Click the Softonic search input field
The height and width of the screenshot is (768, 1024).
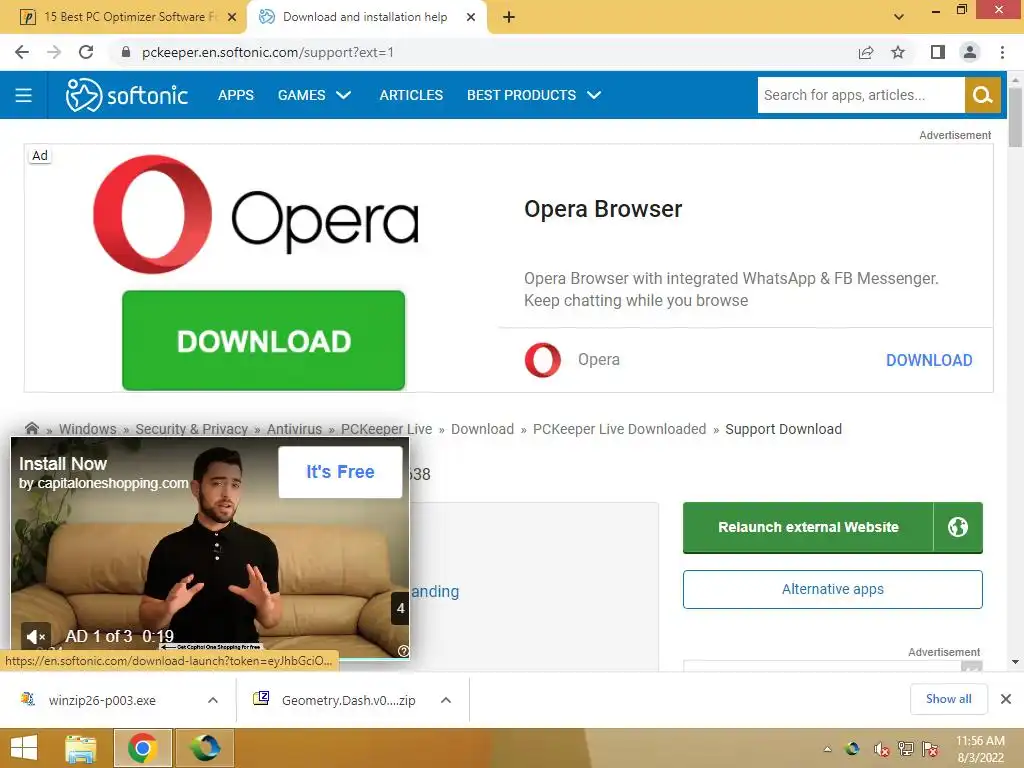[x=861, y=95]
